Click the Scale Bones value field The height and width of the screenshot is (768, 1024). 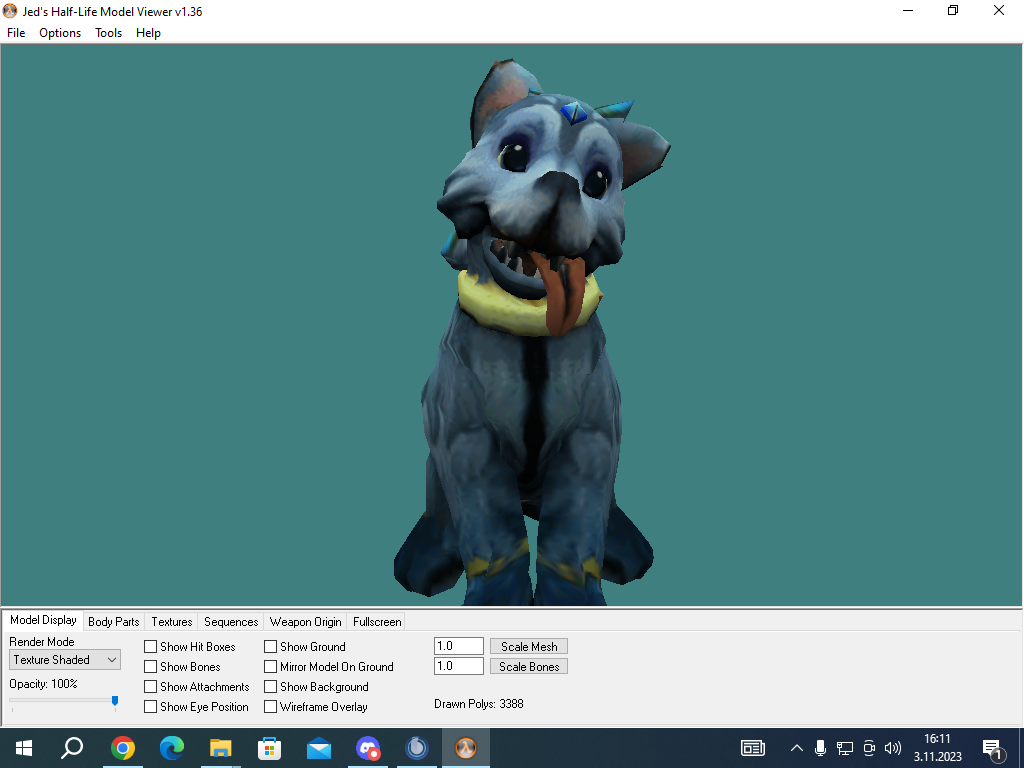[x=458, y=666]
